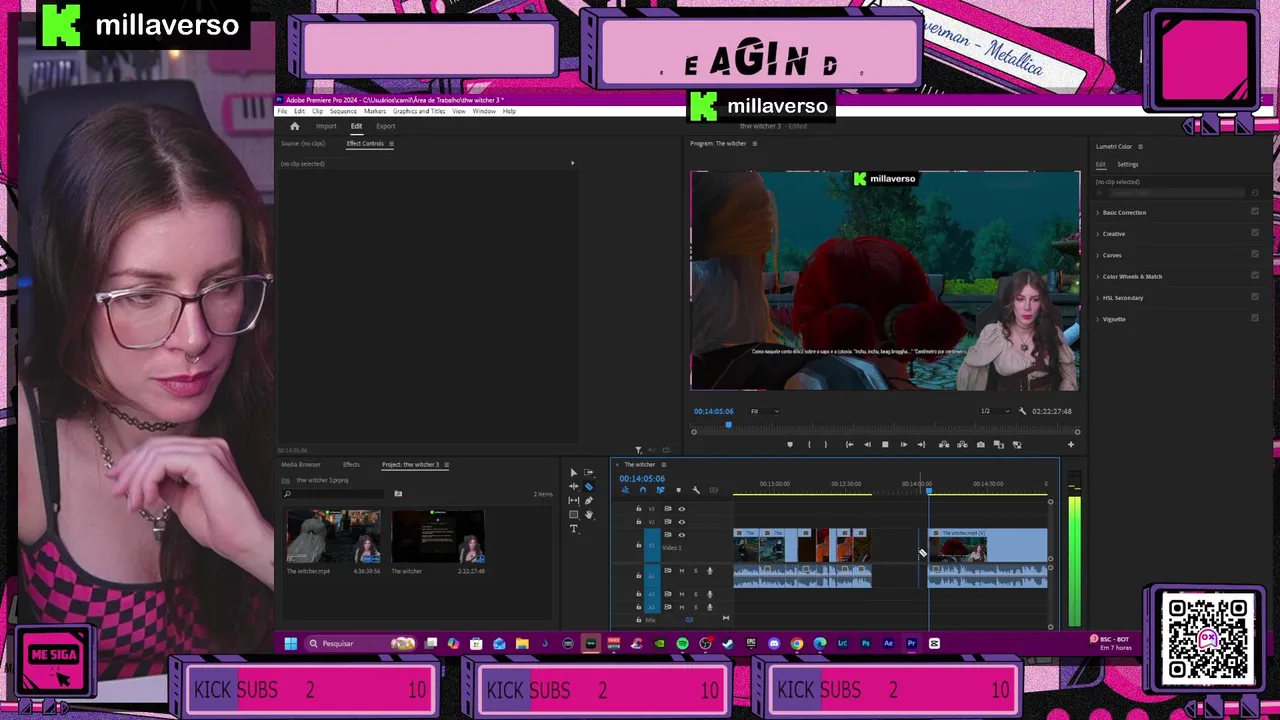Screen dimensions: 1280x720
Task: Select the Ripple Edit tool
Action: tap(574, 486)
